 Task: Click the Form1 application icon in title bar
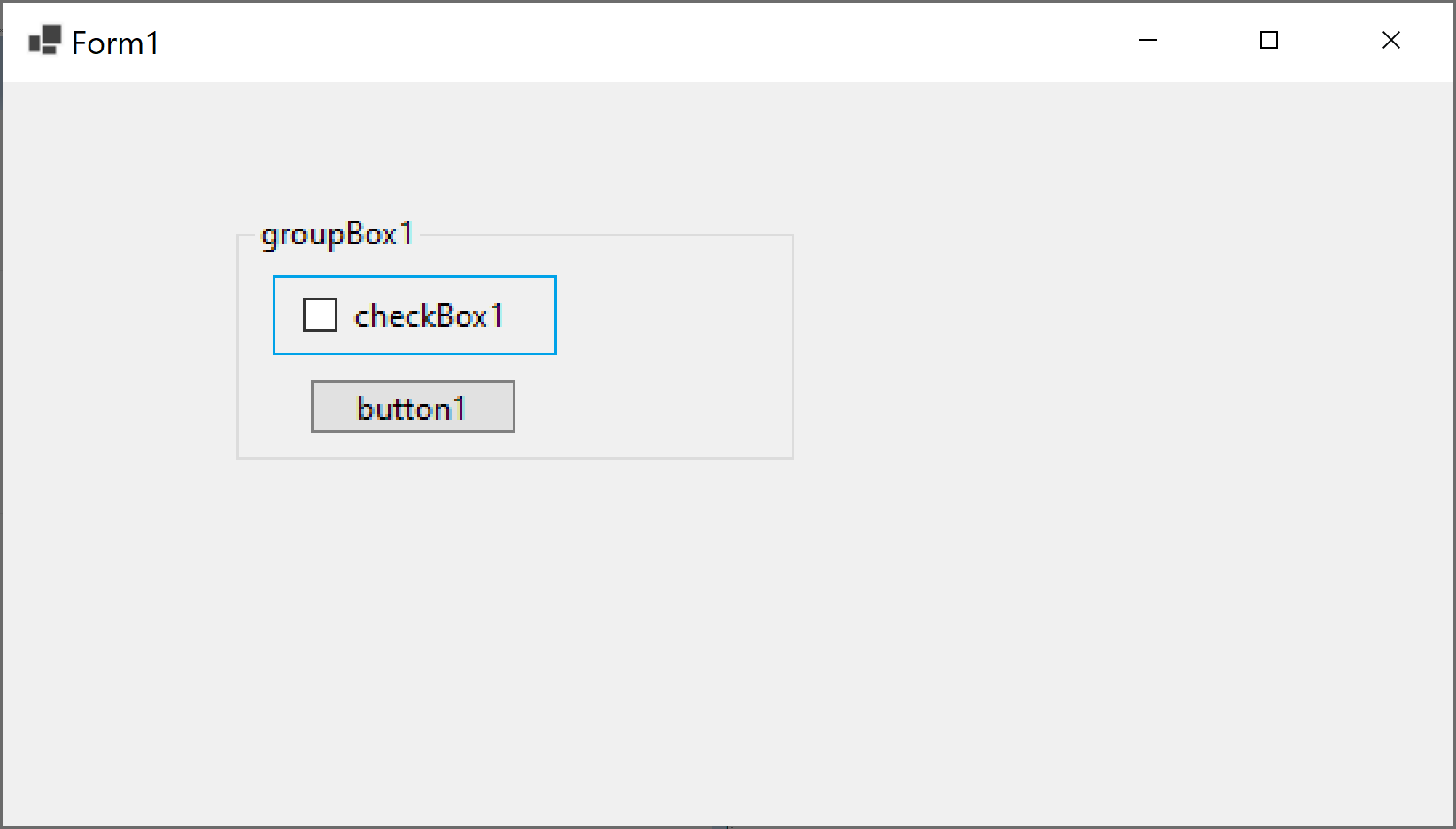(43, 40)
